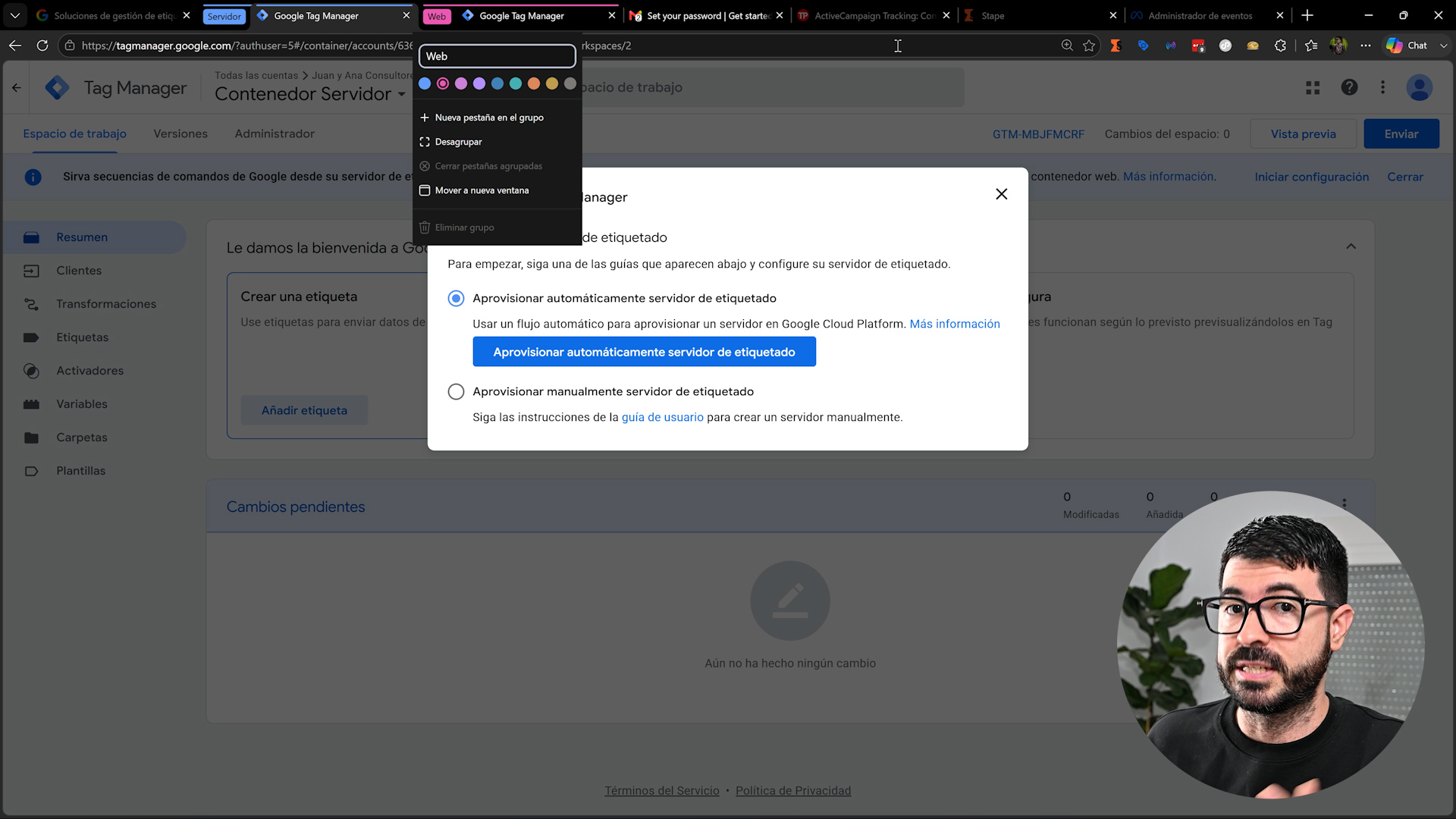Click the Web group name field
The height and width of the screenshot is (819, 1456).
coord(497,56)
